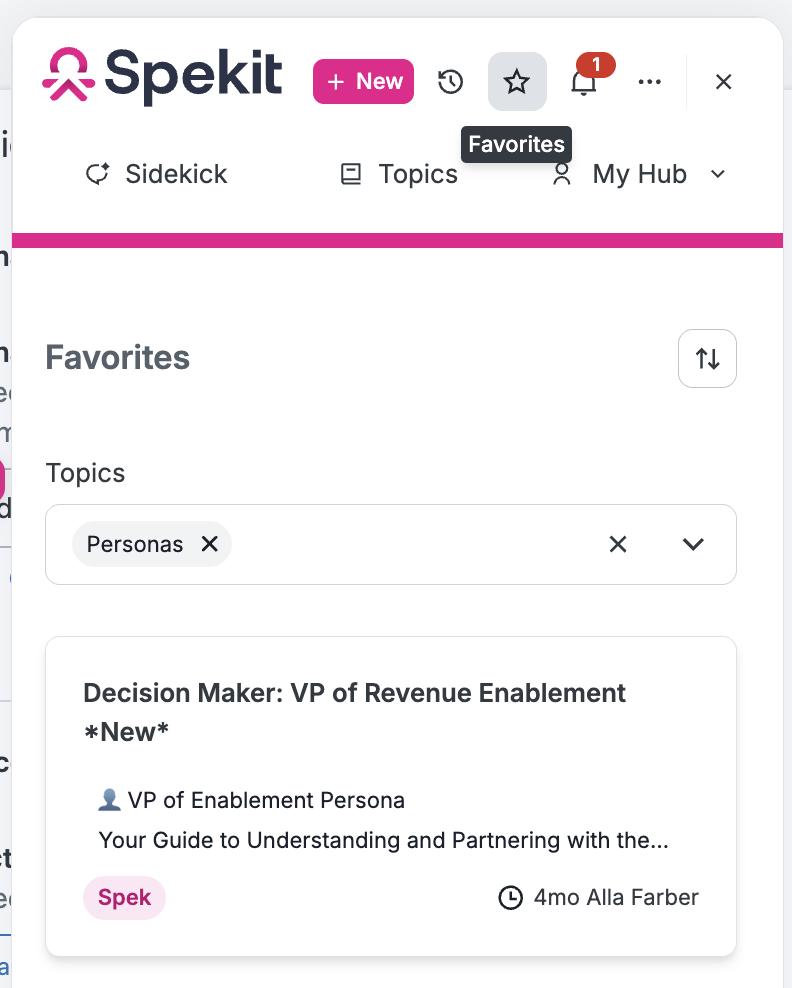Click inside the Topics filter field

coord(391,544)
